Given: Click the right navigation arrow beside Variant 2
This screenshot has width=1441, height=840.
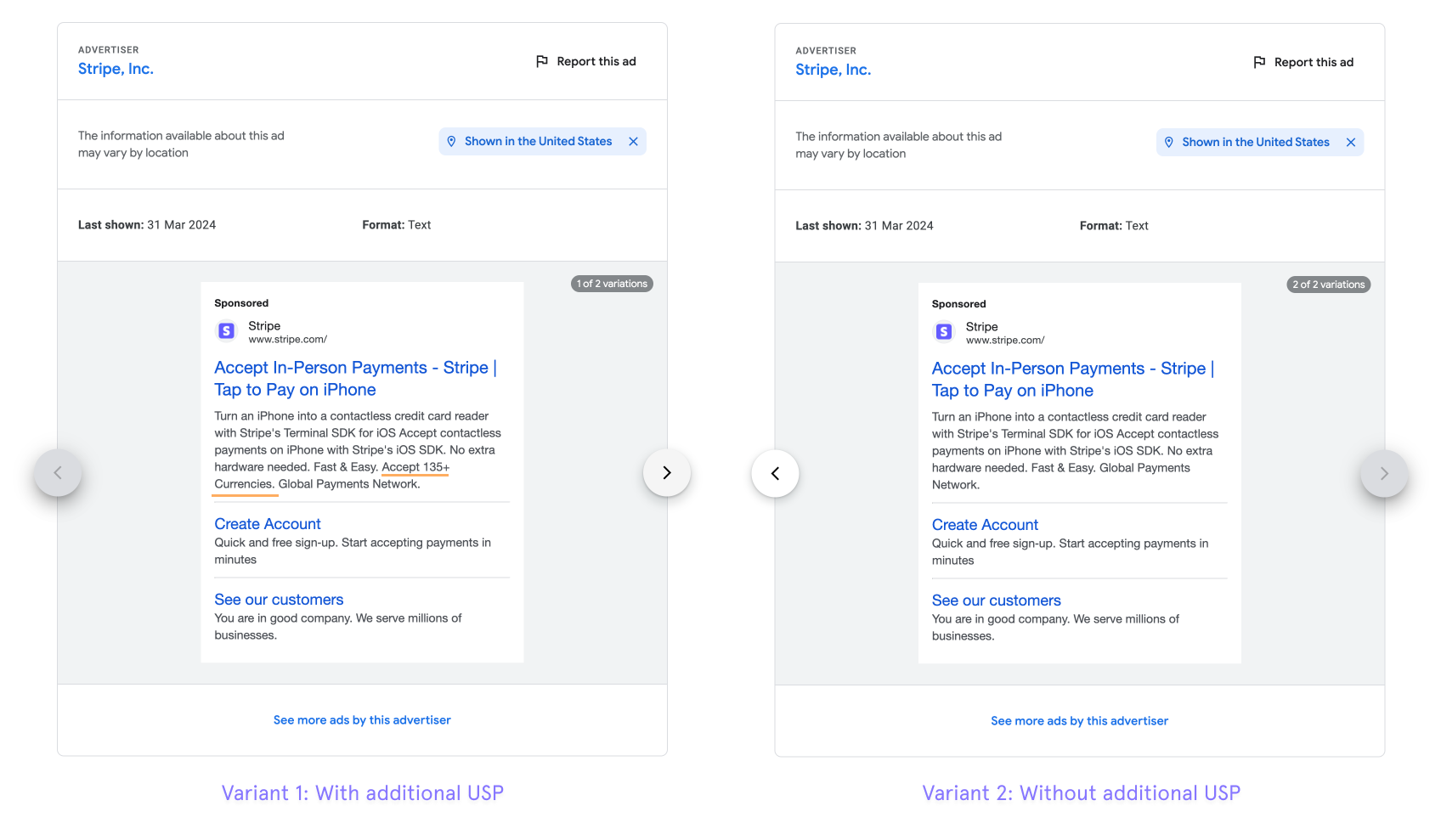Looking at the screenshot, I should click(x=1384, y=474).
